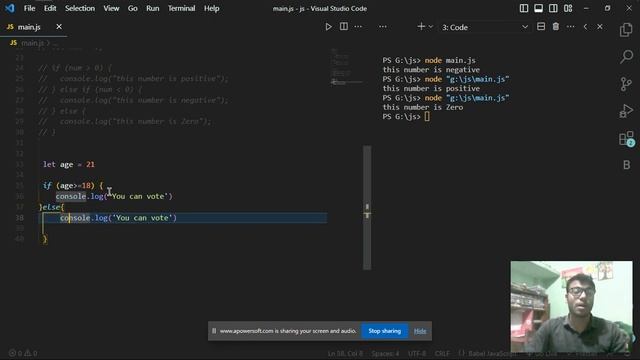The image size is (640, 360).
Task: Open Customize Layout button
Action: pyautogui.click(x=568, y=8)
